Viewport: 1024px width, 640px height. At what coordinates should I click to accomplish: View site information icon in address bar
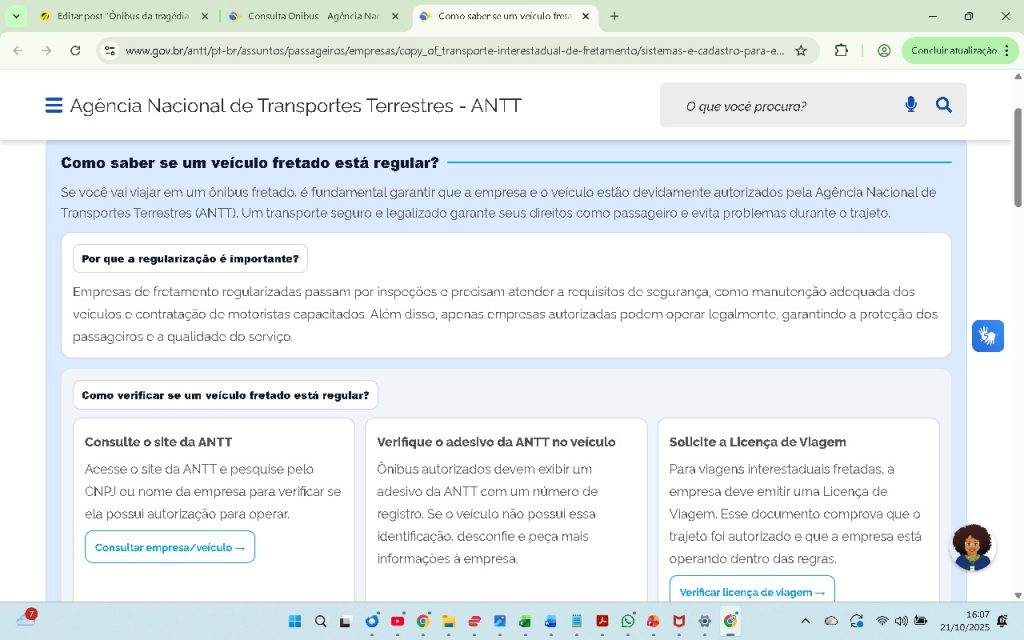(x=110, y=50)
